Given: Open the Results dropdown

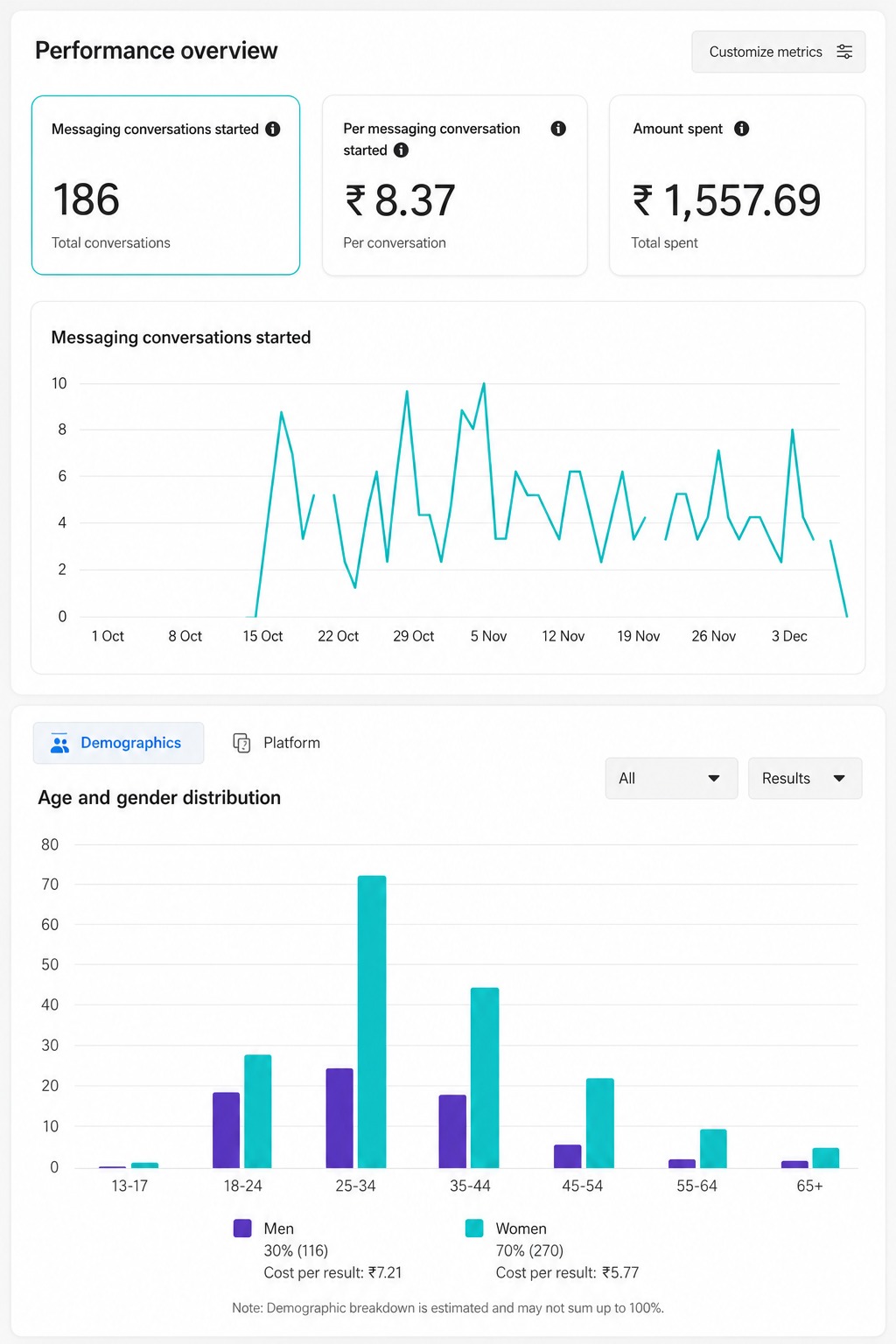Looking at the screenshot, I should [x=805, y=778].
